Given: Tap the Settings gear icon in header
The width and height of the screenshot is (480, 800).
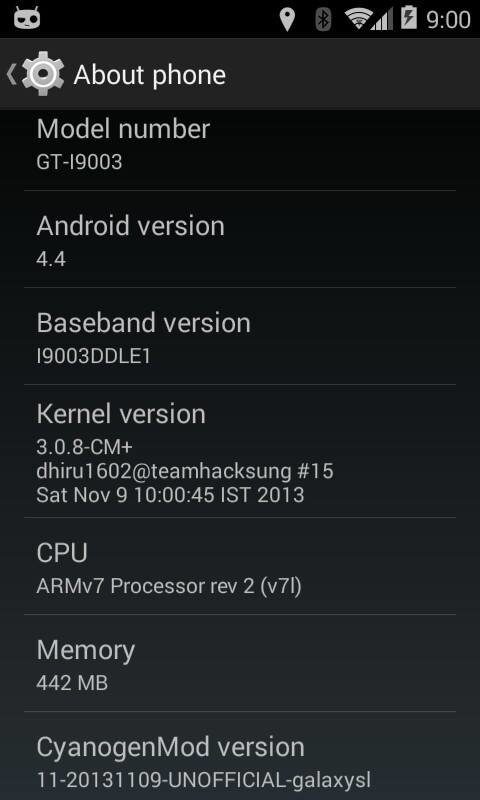Looking at the screenshot, I should [43, 74].
